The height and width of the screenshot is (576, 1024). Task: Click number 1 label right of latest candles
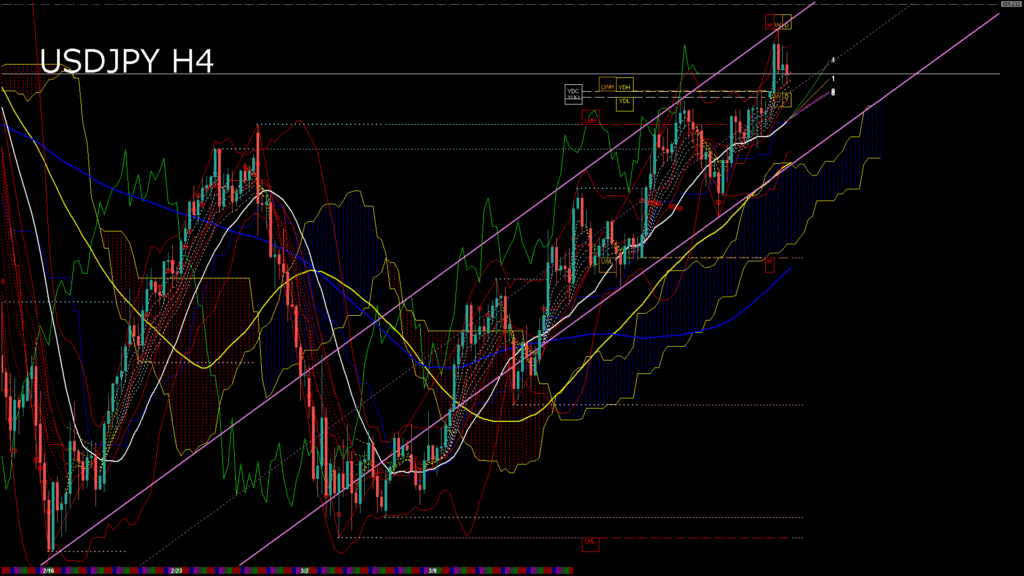(833, 79)
